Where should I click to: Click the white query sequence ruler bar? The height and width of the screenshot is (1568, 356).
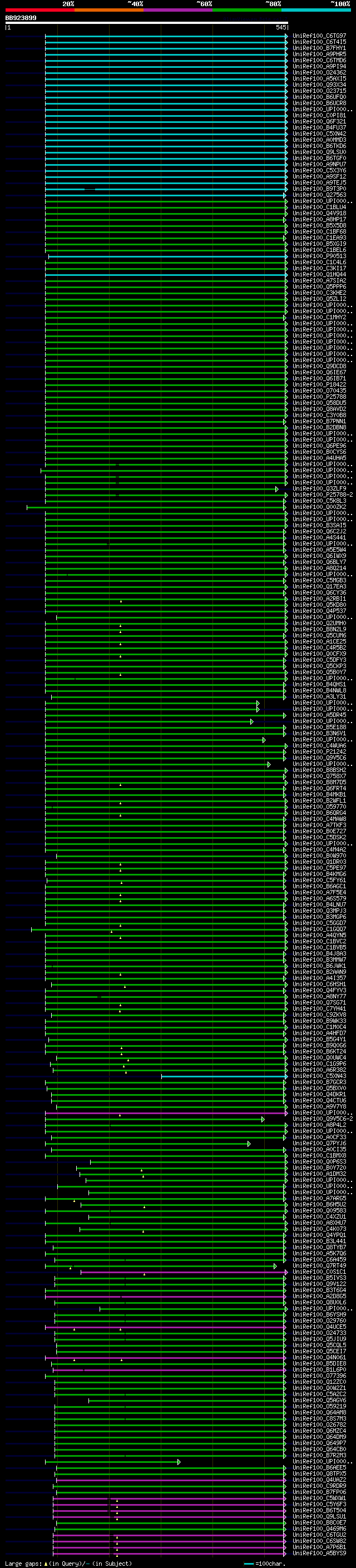147,23
